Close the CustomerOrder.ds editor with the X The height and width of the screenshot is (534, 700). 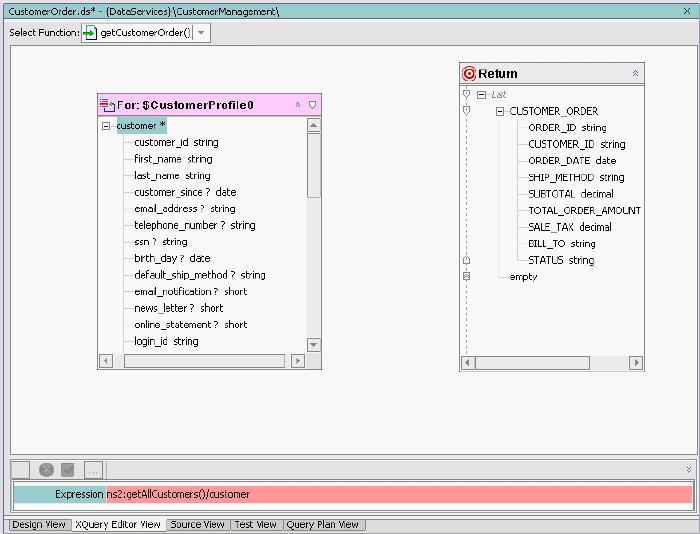(x=687, y=11)
